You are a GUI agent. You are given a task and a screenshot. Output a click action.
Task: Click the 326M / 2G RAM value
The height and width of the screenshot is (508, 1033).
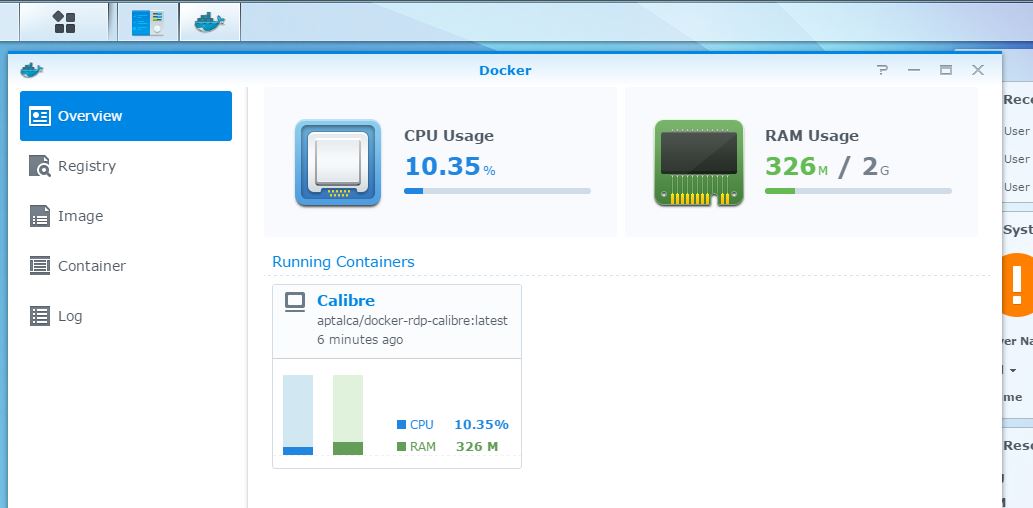[827, 167]
